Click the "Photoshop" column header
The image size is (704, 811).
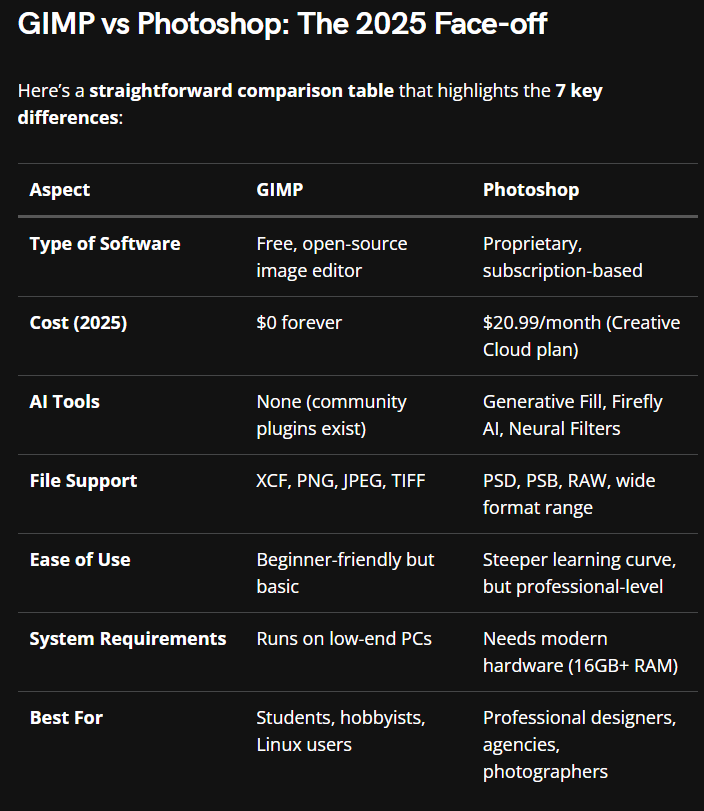pos(531,189)
